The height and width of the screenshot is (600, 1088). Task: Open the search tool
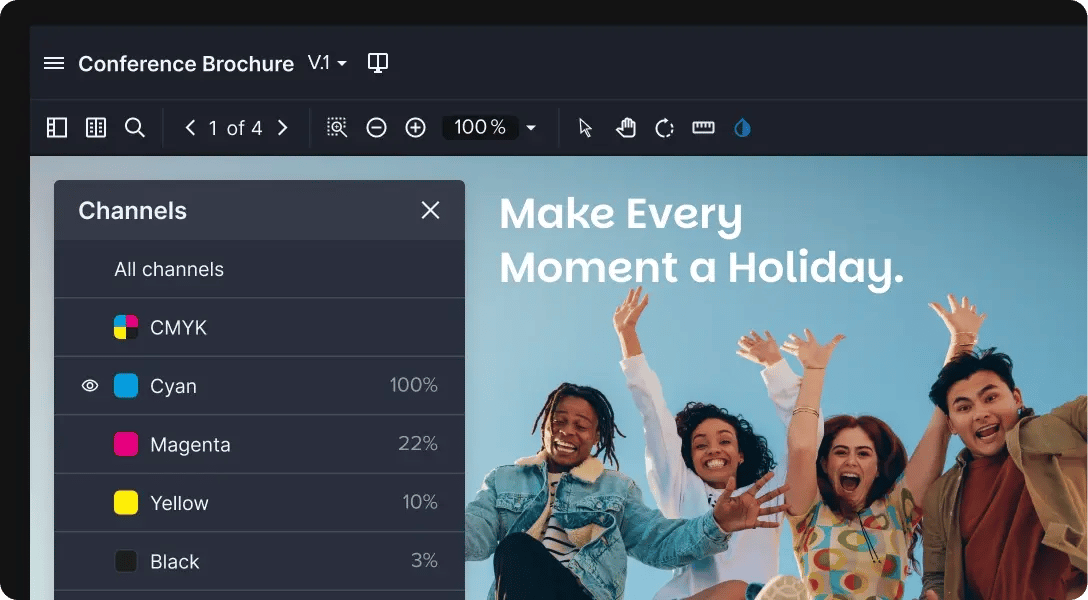click(x=134, y=127)
